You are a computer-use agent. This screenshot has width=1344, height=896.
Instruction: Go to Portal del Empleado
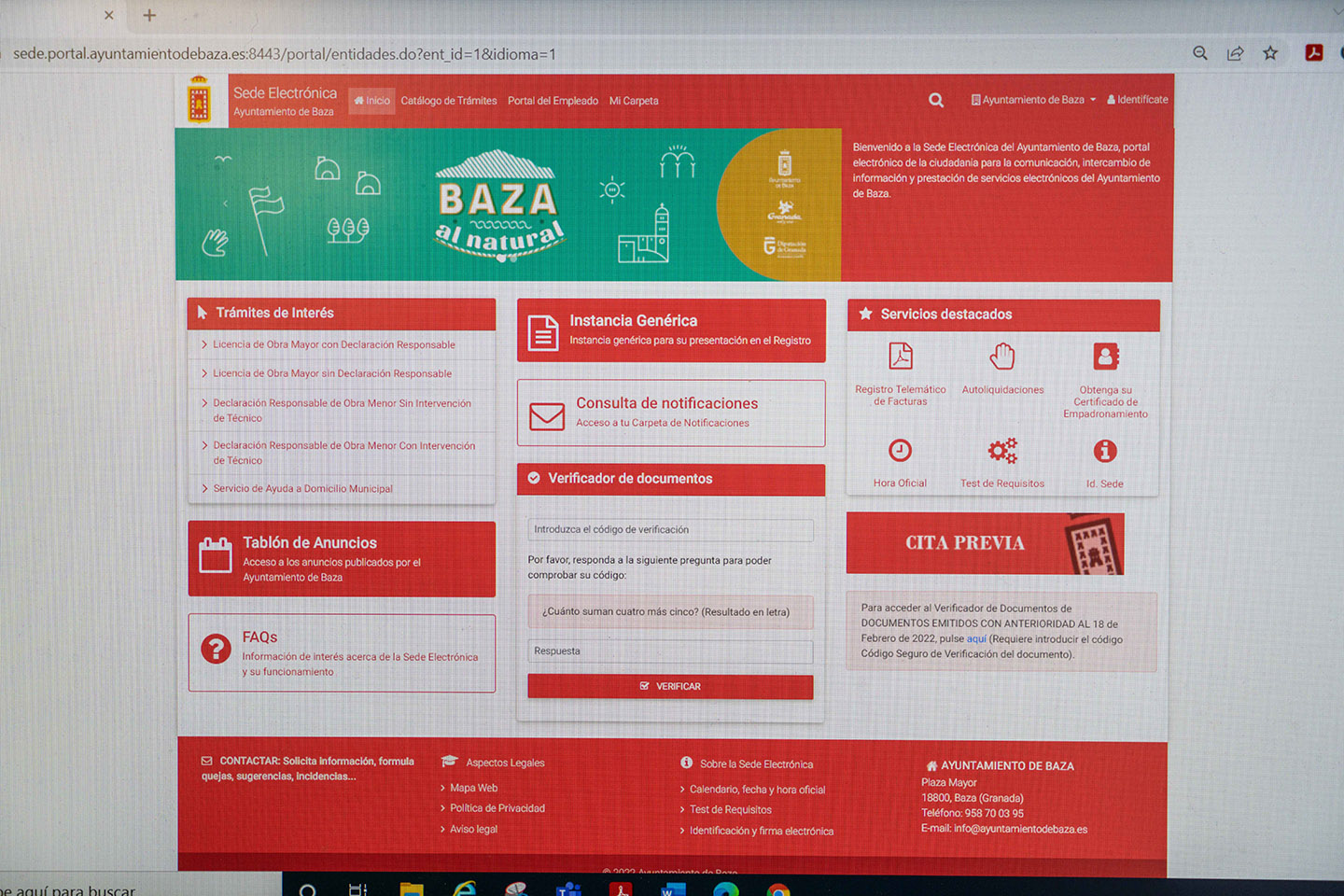pos(553,101)
